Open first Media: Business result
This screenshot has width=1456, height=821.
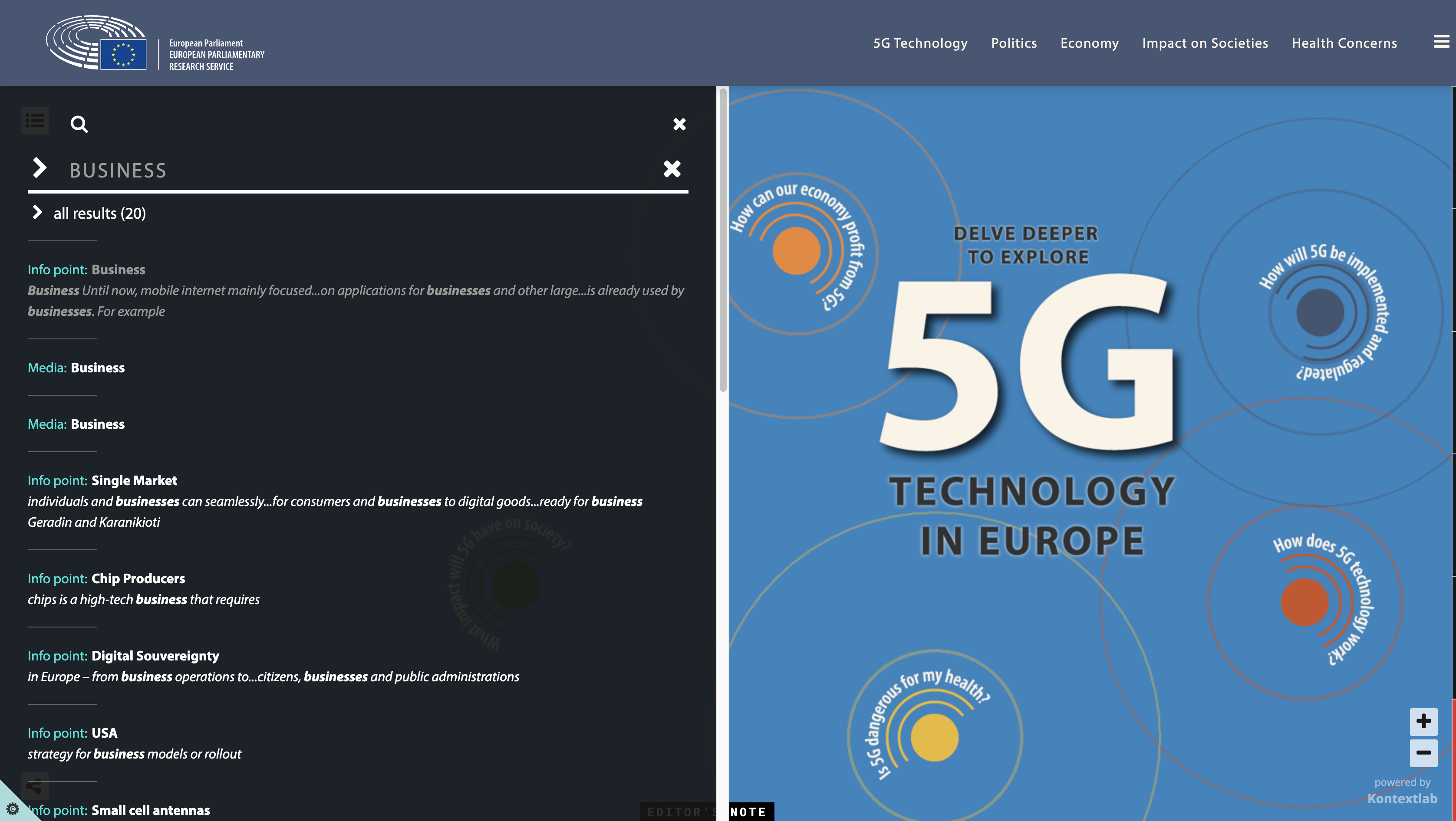(x=76, y=368)
